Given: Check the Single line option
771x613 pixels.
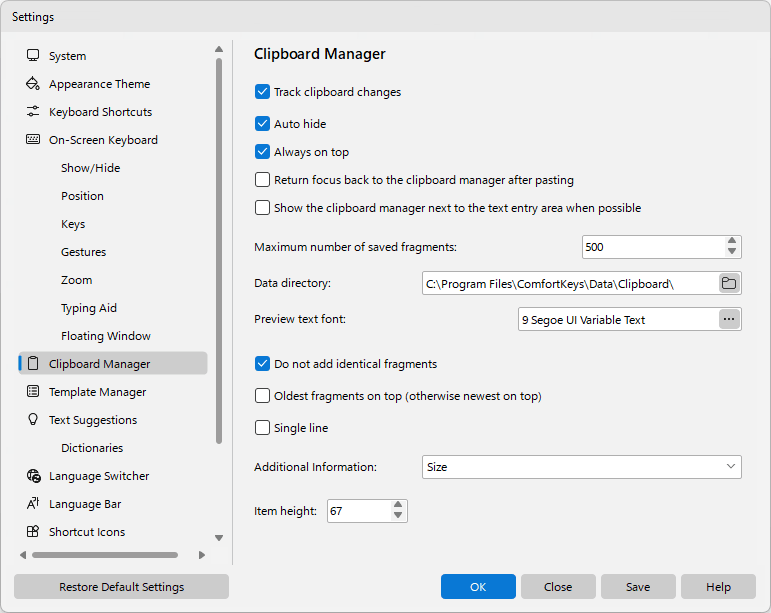Looking at the screenshot, I should point(262,428).
